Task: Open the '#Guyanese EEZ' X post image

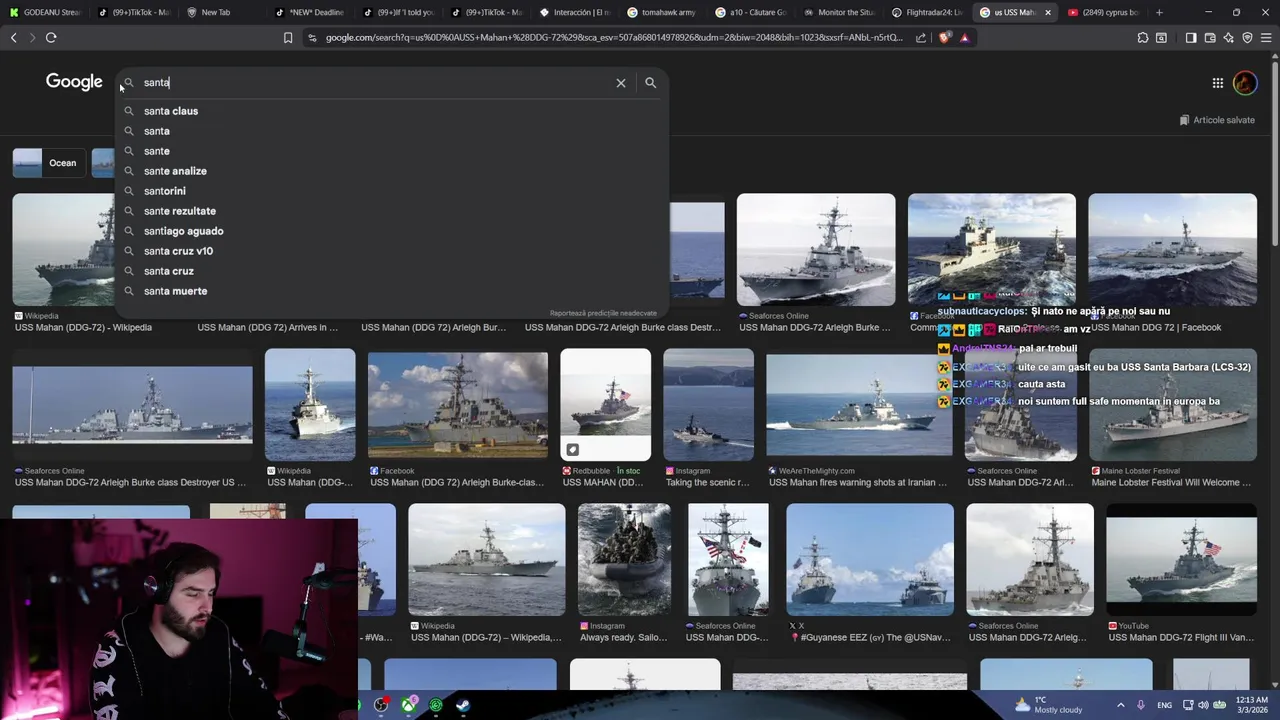Action: click(870, 559)
